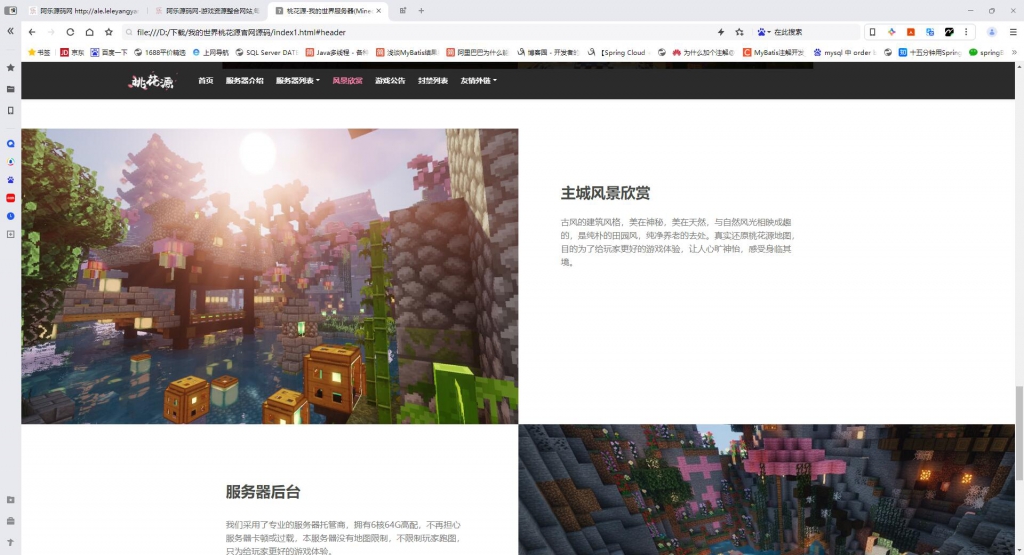Click the 服务器后台 heading
Screen dimensions: 1024x555
[x=263, y=492]
